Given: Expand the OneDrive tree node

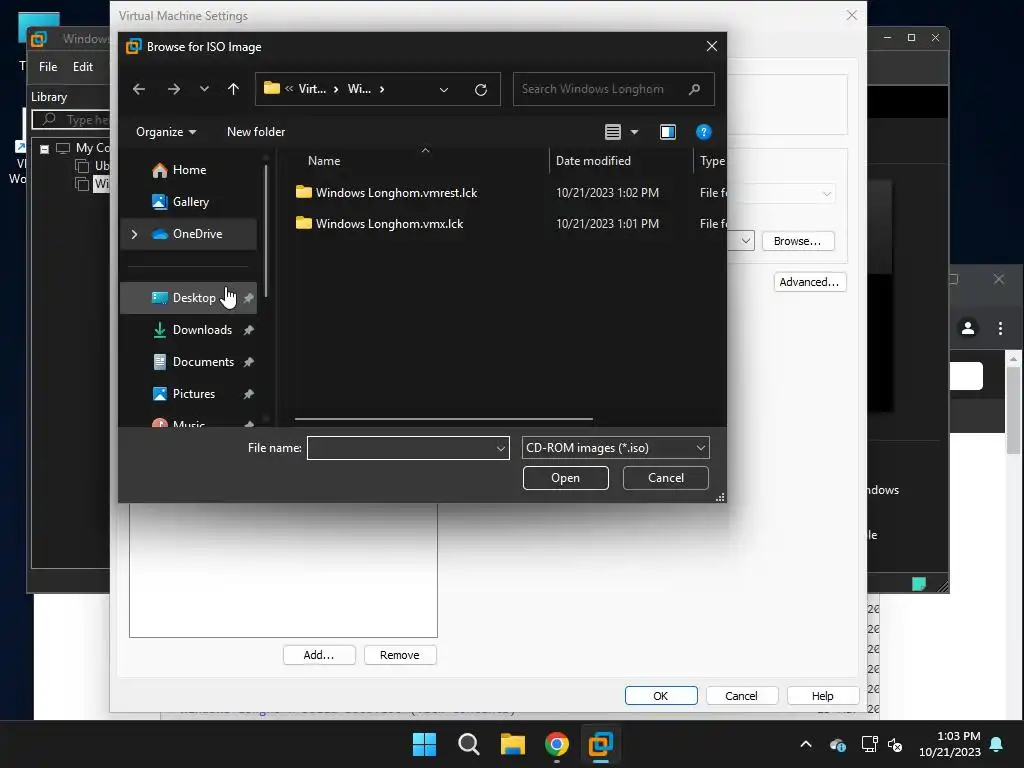Looking at the screenshot, I should click(135, 234).
